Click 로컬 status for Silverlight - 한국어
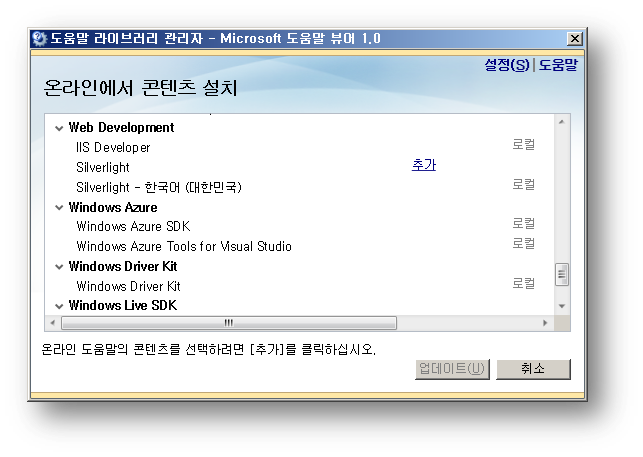Image resolution: width=643 pixels, height=457 pixels. [x=524, y=184]
